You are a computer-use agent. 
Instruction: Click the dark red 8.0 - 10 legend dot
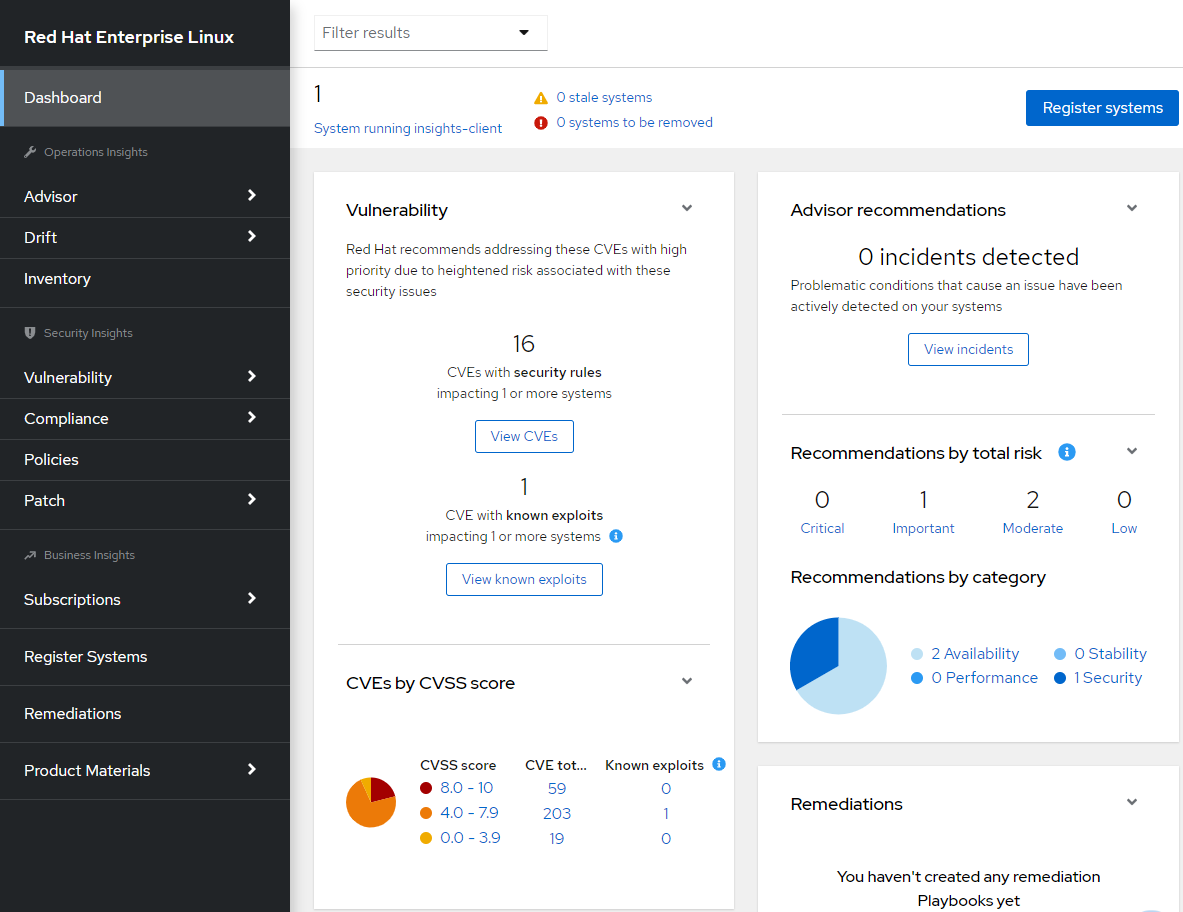[x=426, y=788]
